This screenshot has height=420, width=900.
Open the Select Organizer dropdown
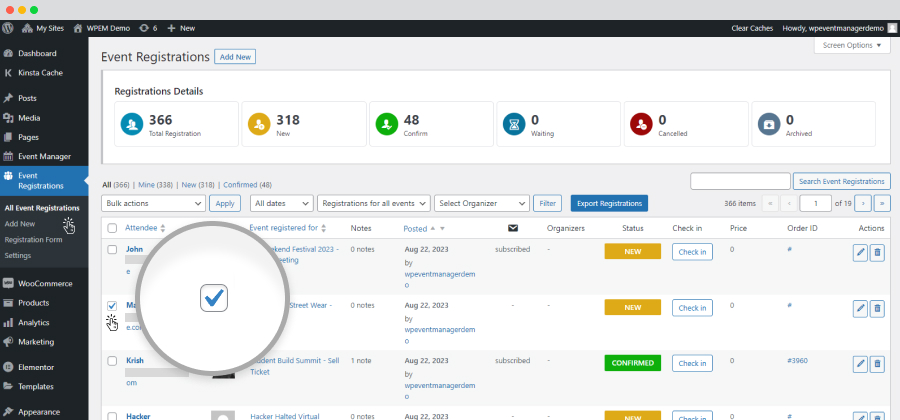click(x=481, y=203)
